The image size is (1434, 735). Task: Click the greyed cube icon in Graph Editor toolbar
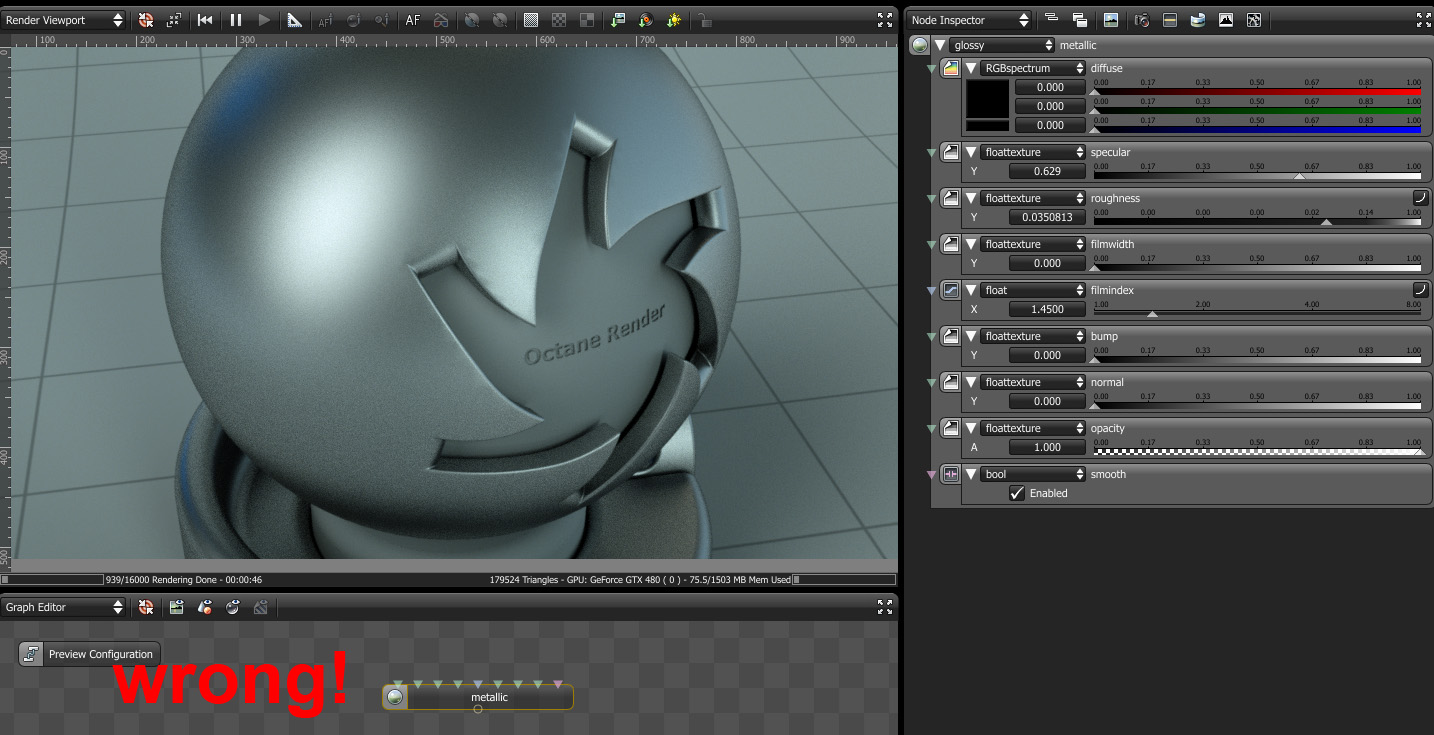261,607
